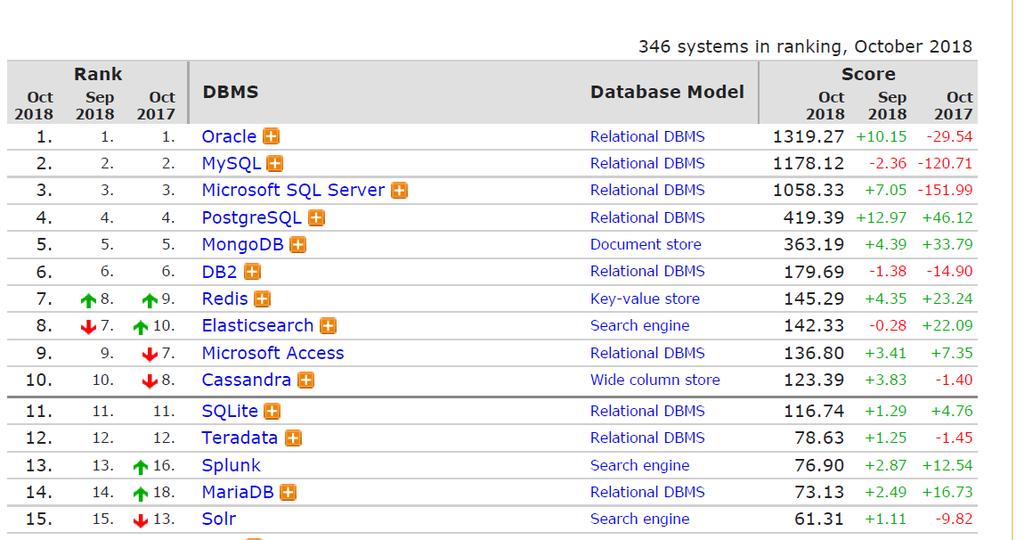Open Wide column store link for Cassandra
Image resolution: width=1024 pixels, height=540 pixels.
(655, 379)
